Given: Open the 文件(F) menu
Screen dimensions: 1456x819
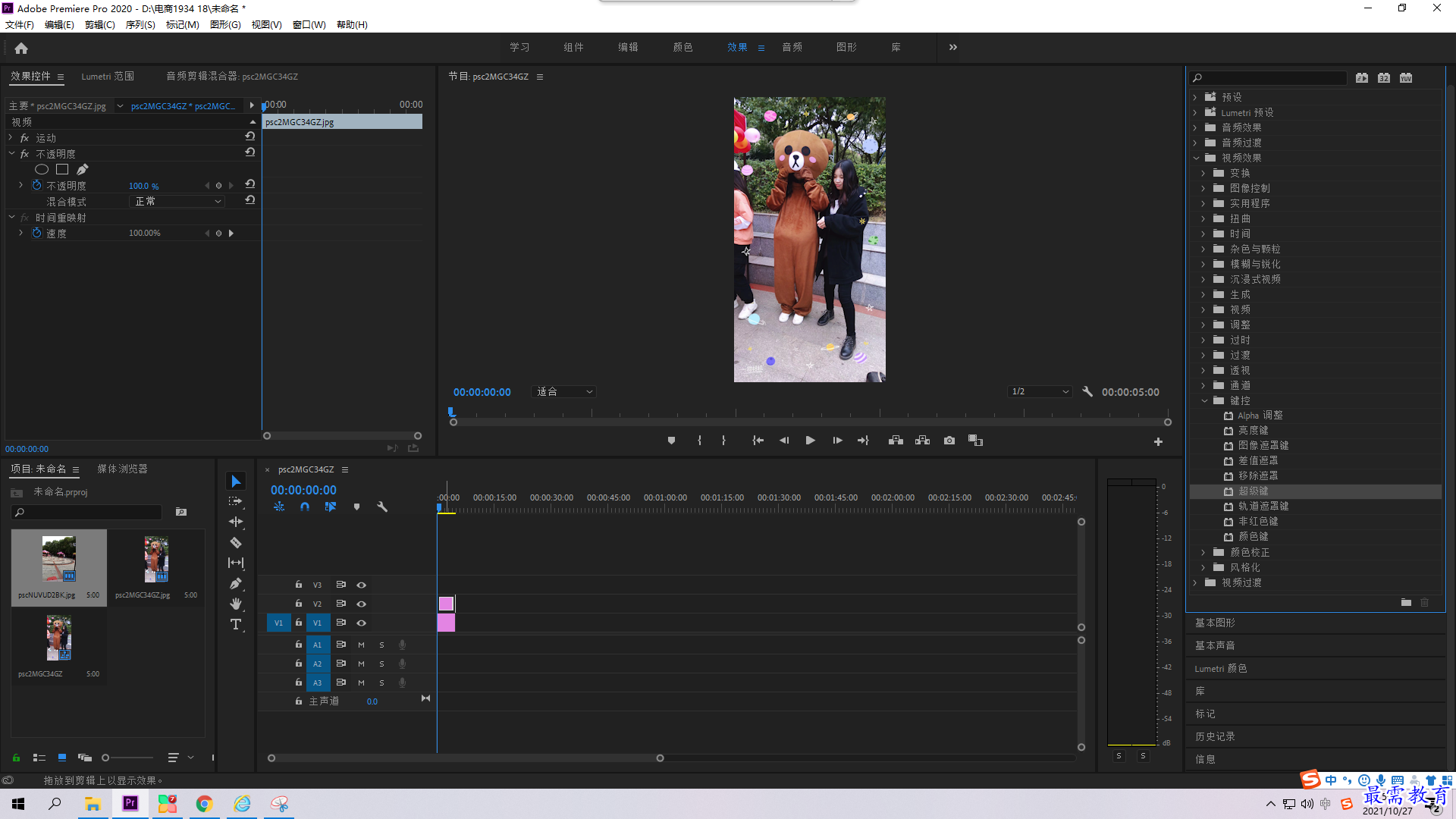Looking at the screenshot, I should click(x=20, y=24).
